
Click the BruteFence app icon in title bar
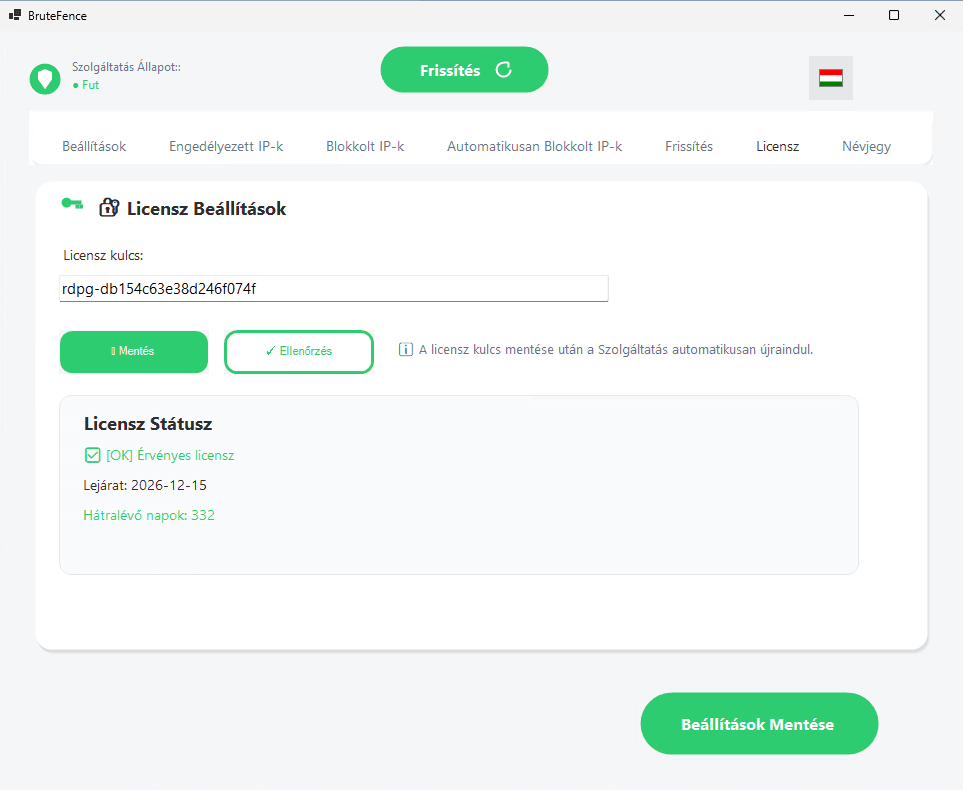coord(15,15)
